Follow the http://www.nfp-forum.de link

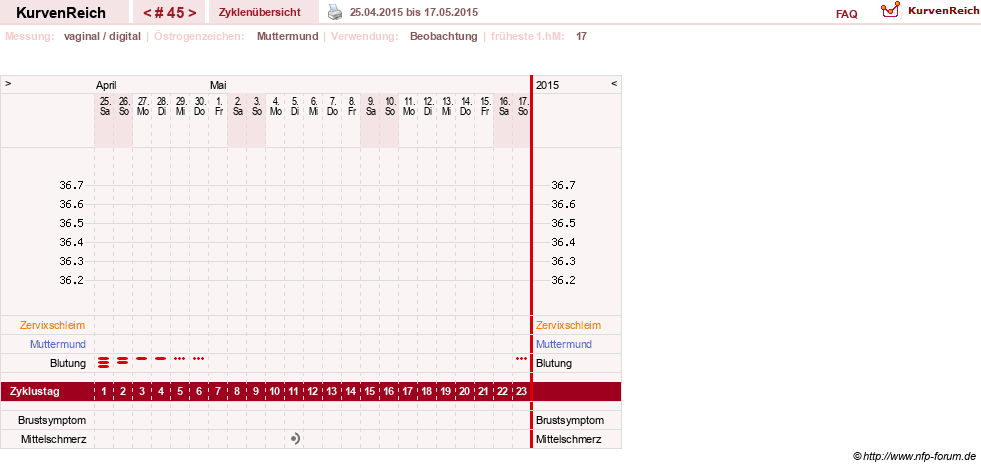pyautogui.click(x=919, y=457)
